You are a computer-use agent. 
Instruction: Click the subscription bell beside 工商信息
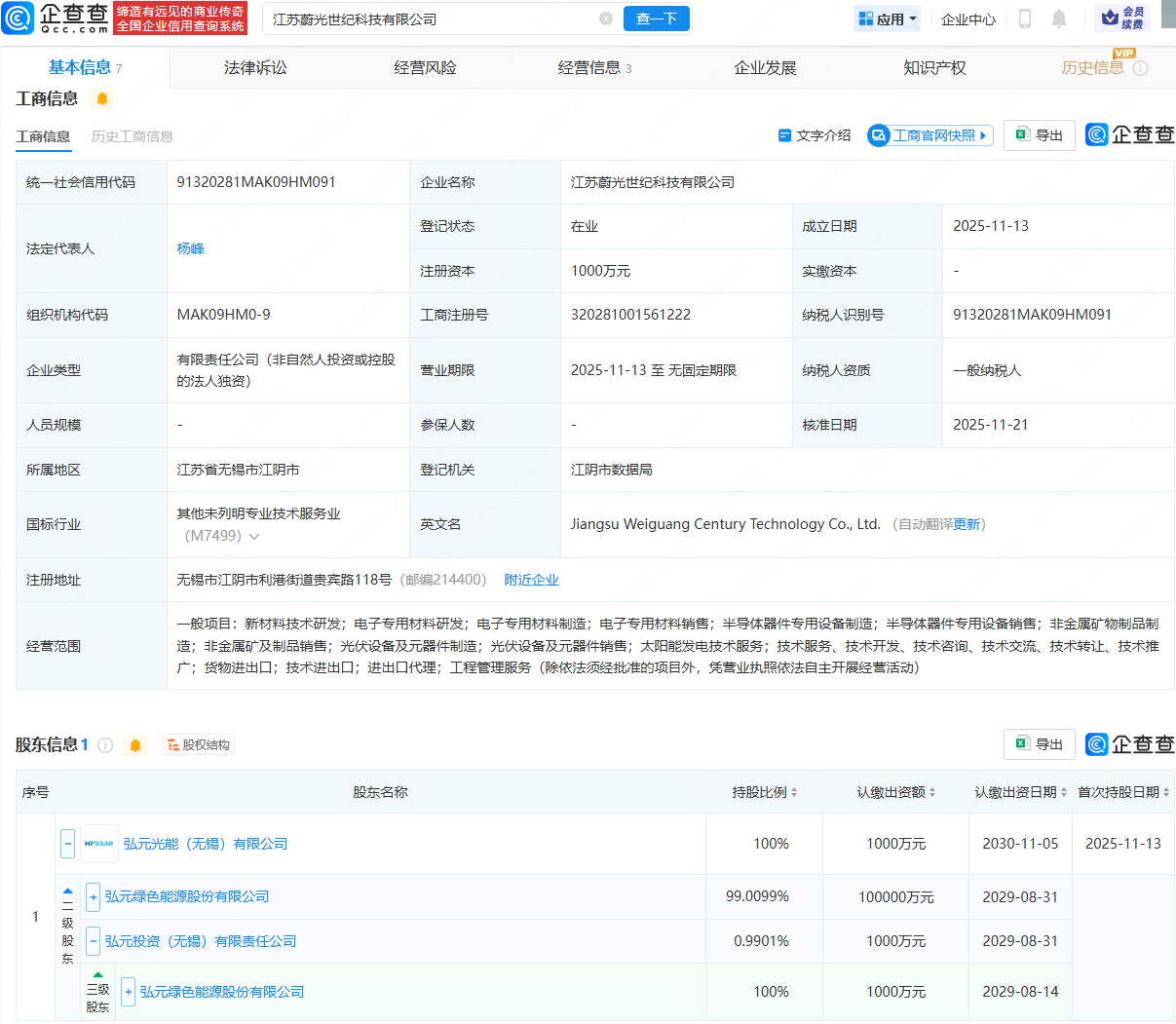(101, 98)
